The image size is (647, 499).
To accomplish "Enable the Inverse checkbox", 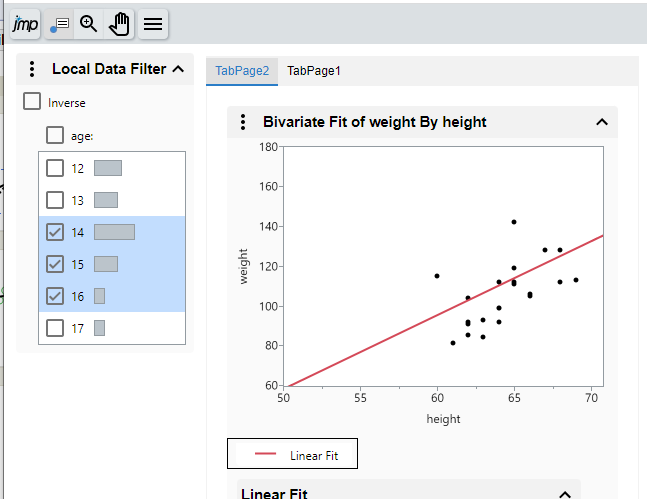I will 33,102.
